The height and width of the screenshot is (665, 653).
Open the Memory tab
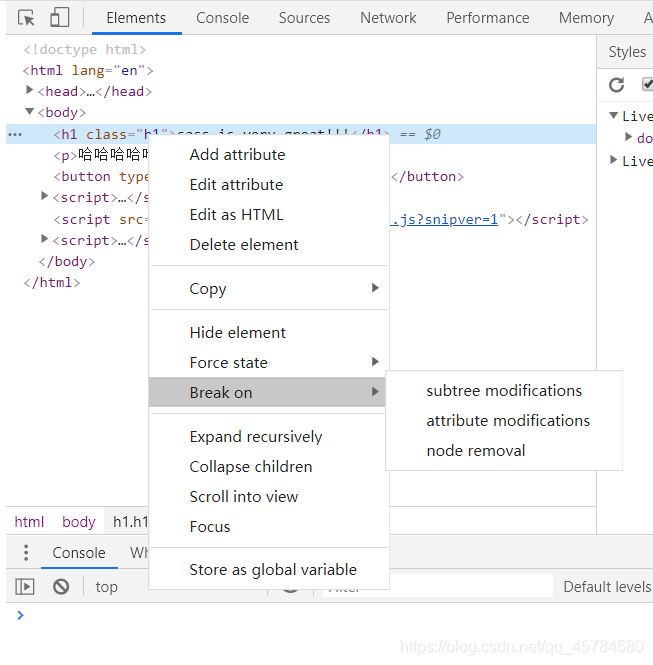pyautogui.click(x=586, y=18)
